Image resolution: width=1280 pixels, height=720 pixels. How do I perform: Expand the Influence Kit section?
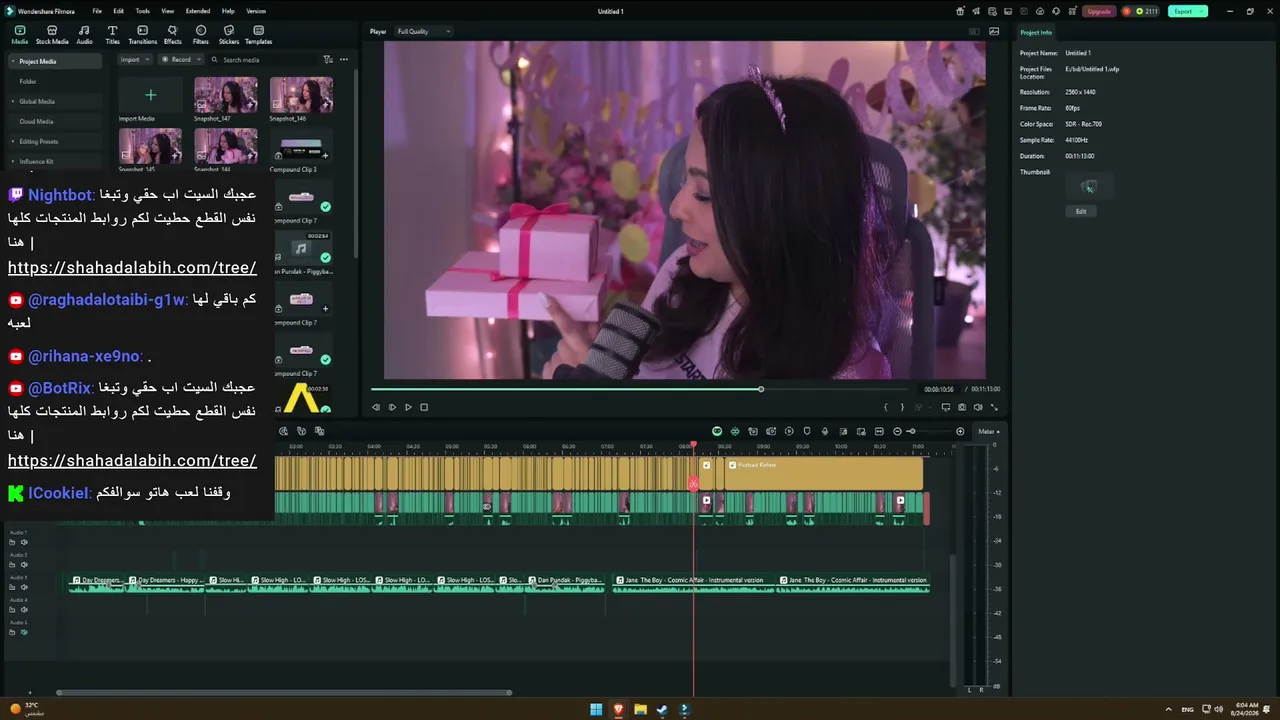click(13, 161)
